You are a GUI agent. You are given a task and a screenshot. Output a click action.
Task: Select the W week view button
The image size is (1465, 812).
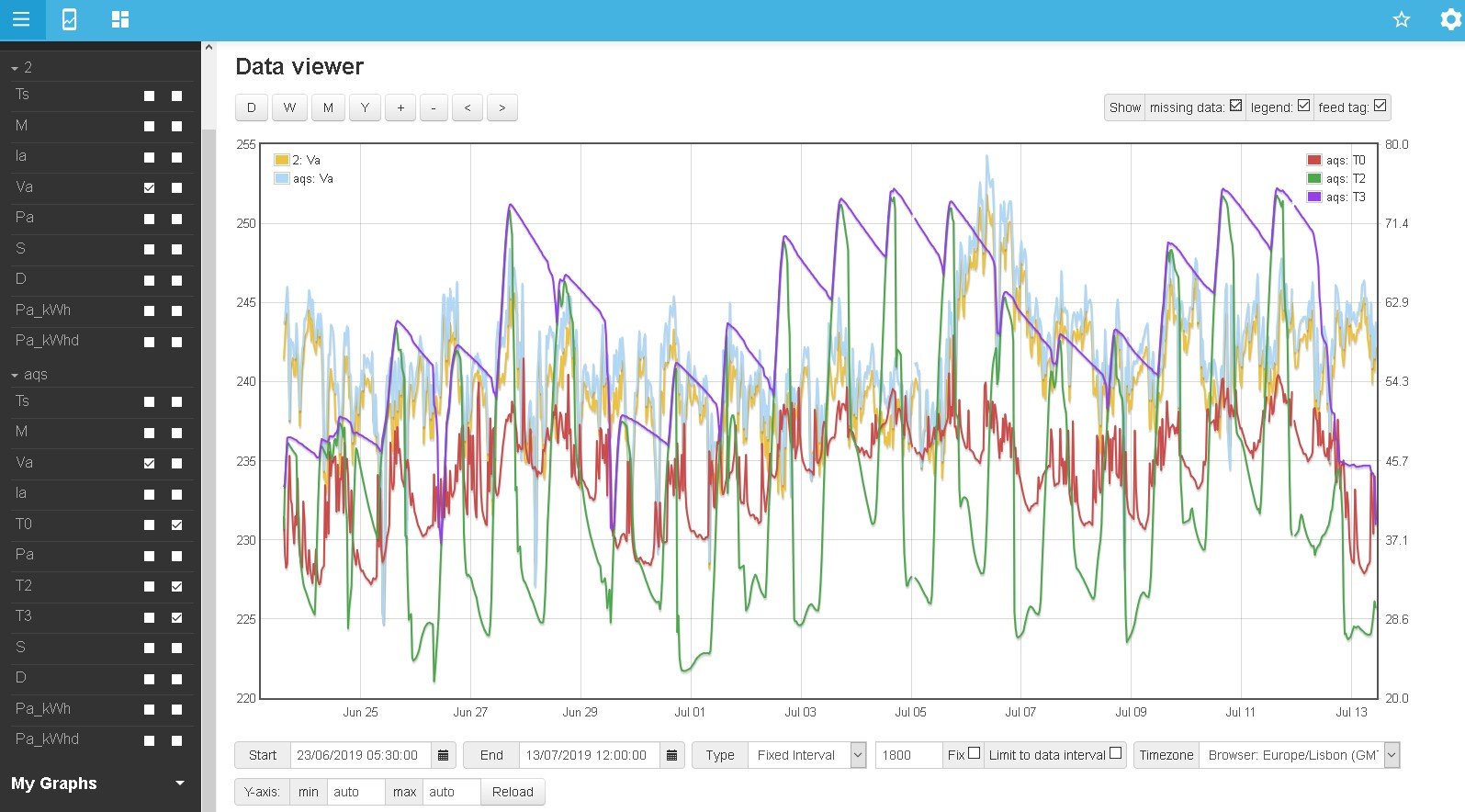click(289, 107)
